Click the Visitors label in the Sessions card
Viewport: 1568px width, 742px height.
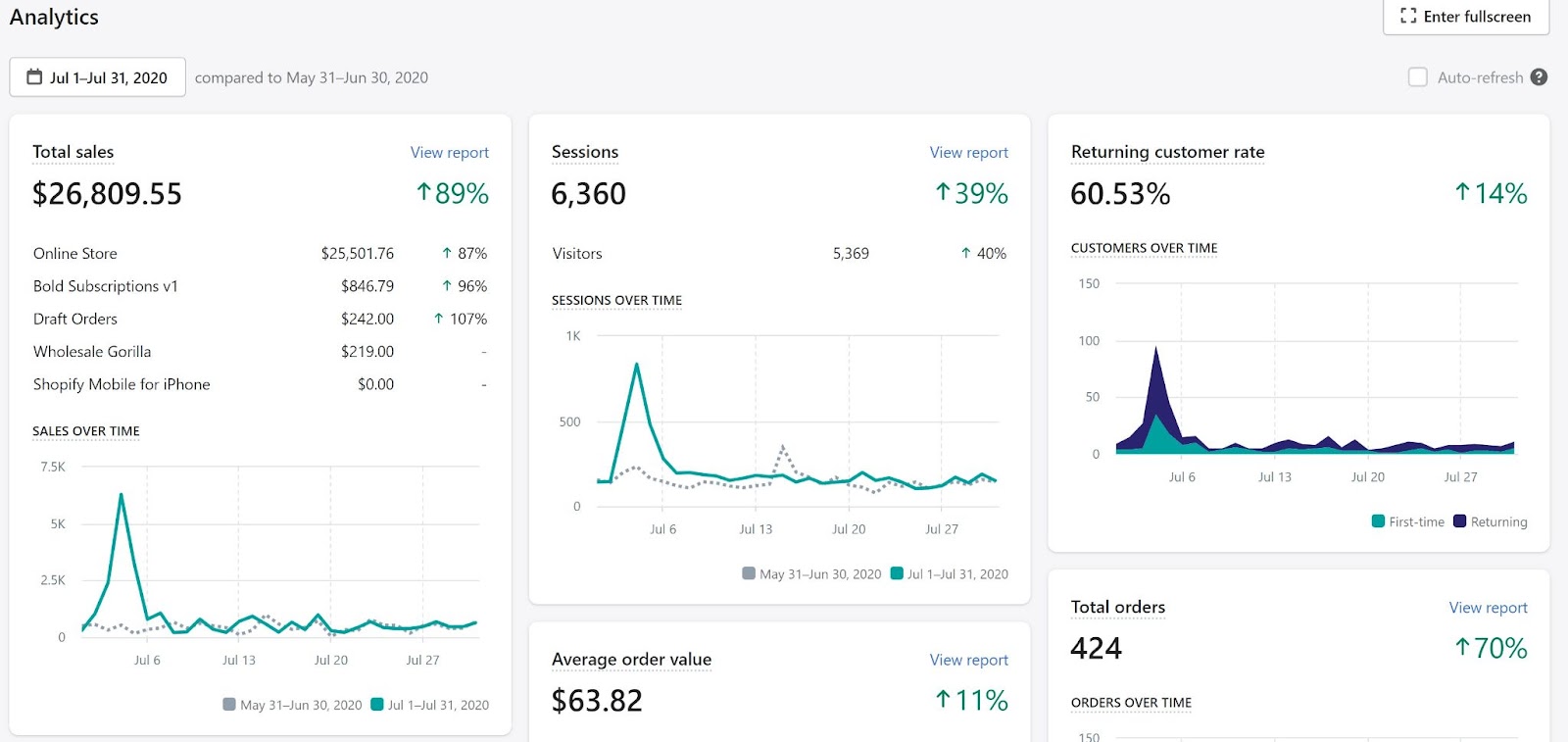[577, 253]
